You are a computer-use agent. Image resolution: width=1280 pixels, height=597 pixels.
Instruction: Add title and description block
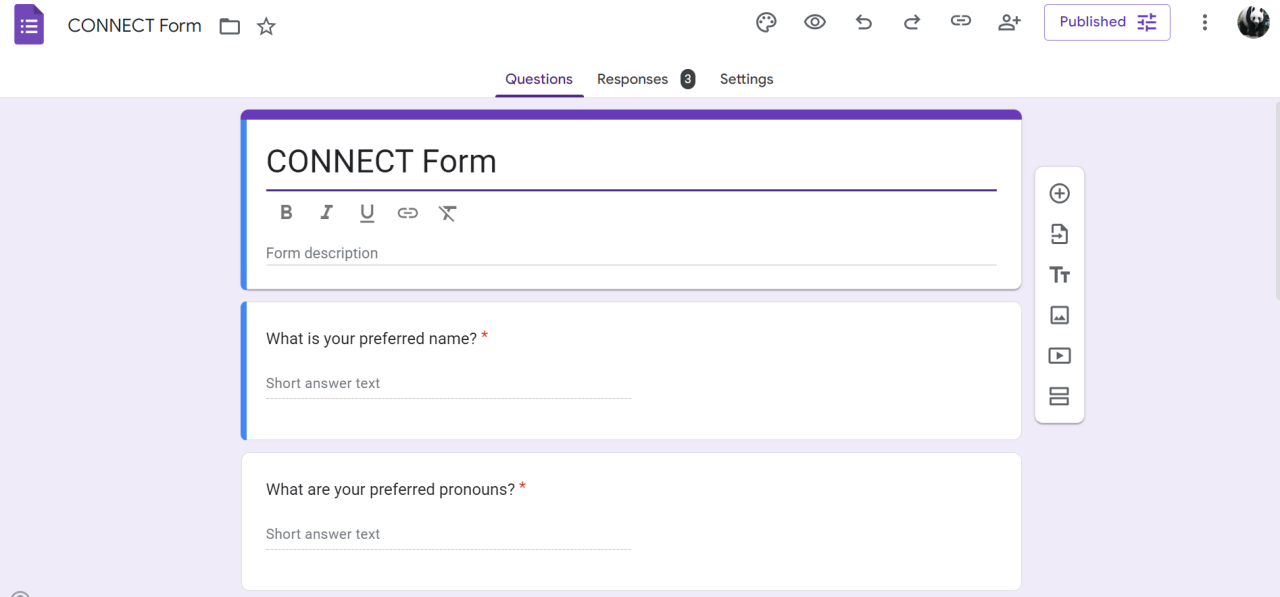coord(1059,275)
